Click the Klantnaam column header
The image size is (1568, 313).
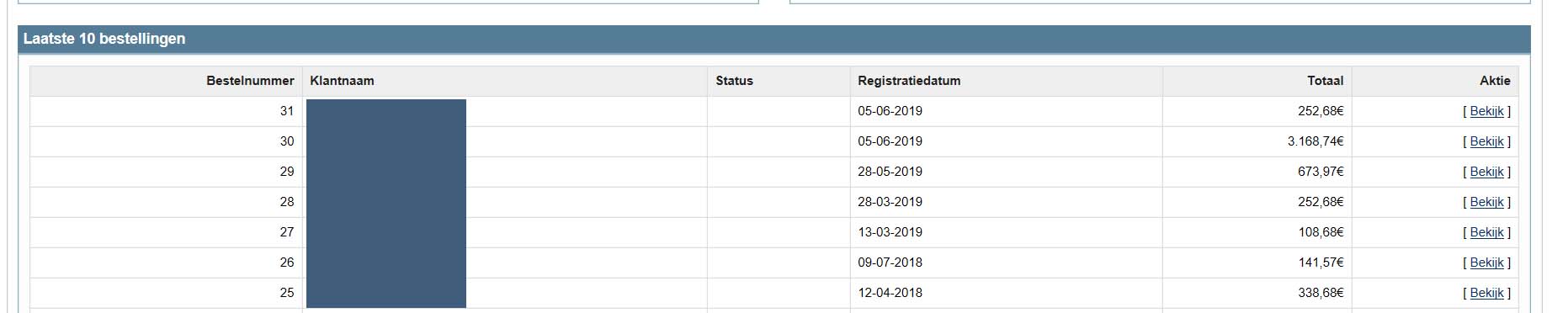pos(342,81)
